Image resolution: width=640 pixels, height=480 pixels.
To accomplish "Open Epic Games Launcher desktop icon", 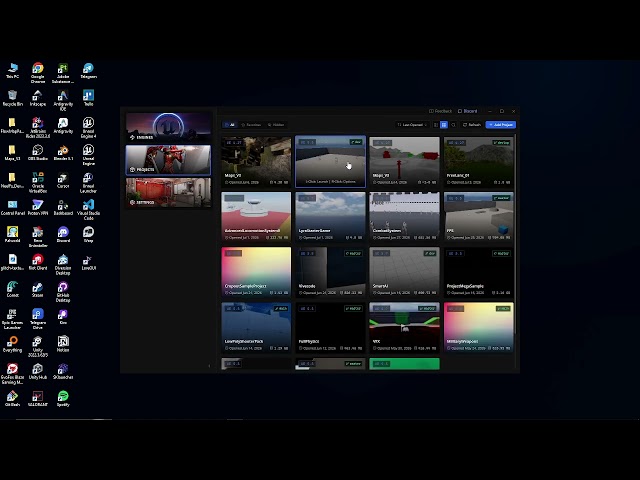I will click(12, 319).
